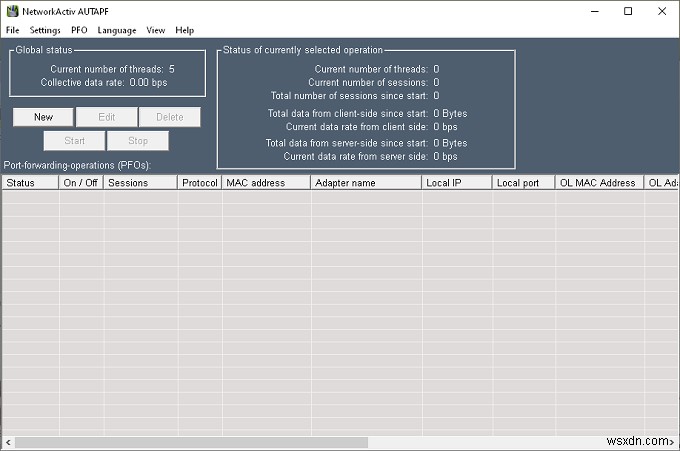Image resolution: width=680 pixels, height=451 pixels.
Task: Select the OL MAC Address column header
Action: pos(599,183)
